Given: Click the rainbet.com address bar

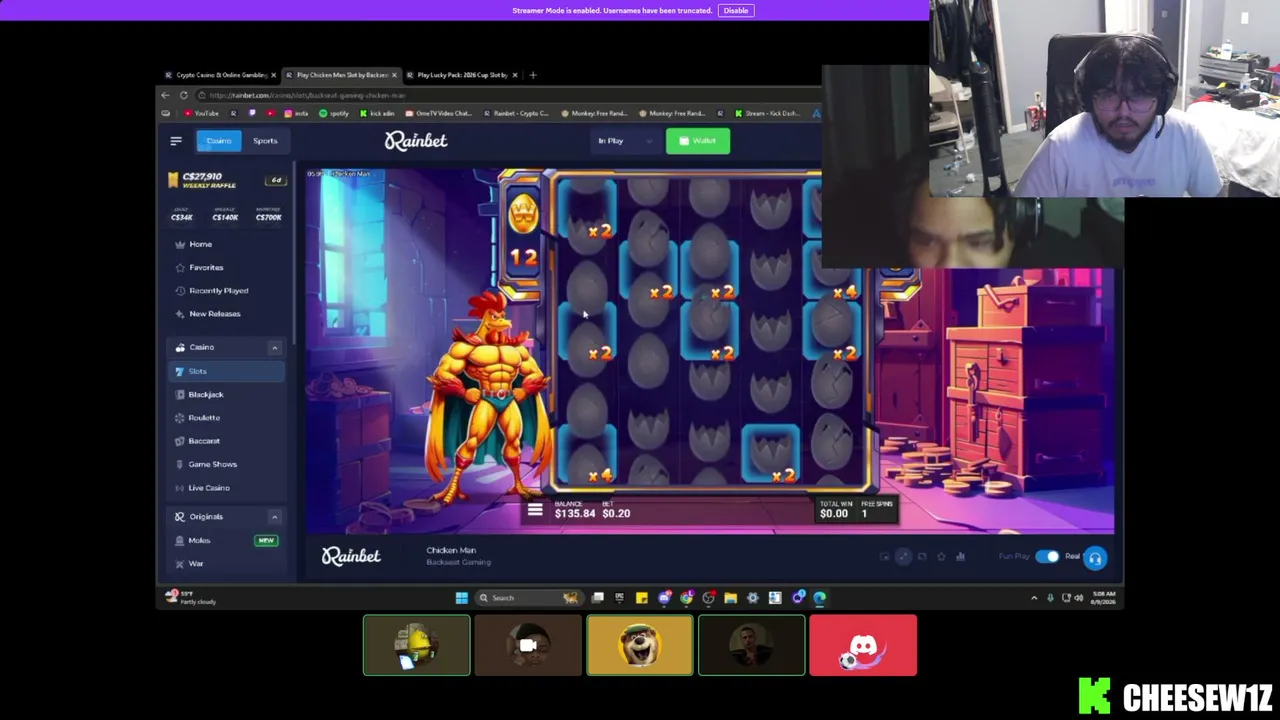Looking at the screenshot, I should [x=505, y=95].
